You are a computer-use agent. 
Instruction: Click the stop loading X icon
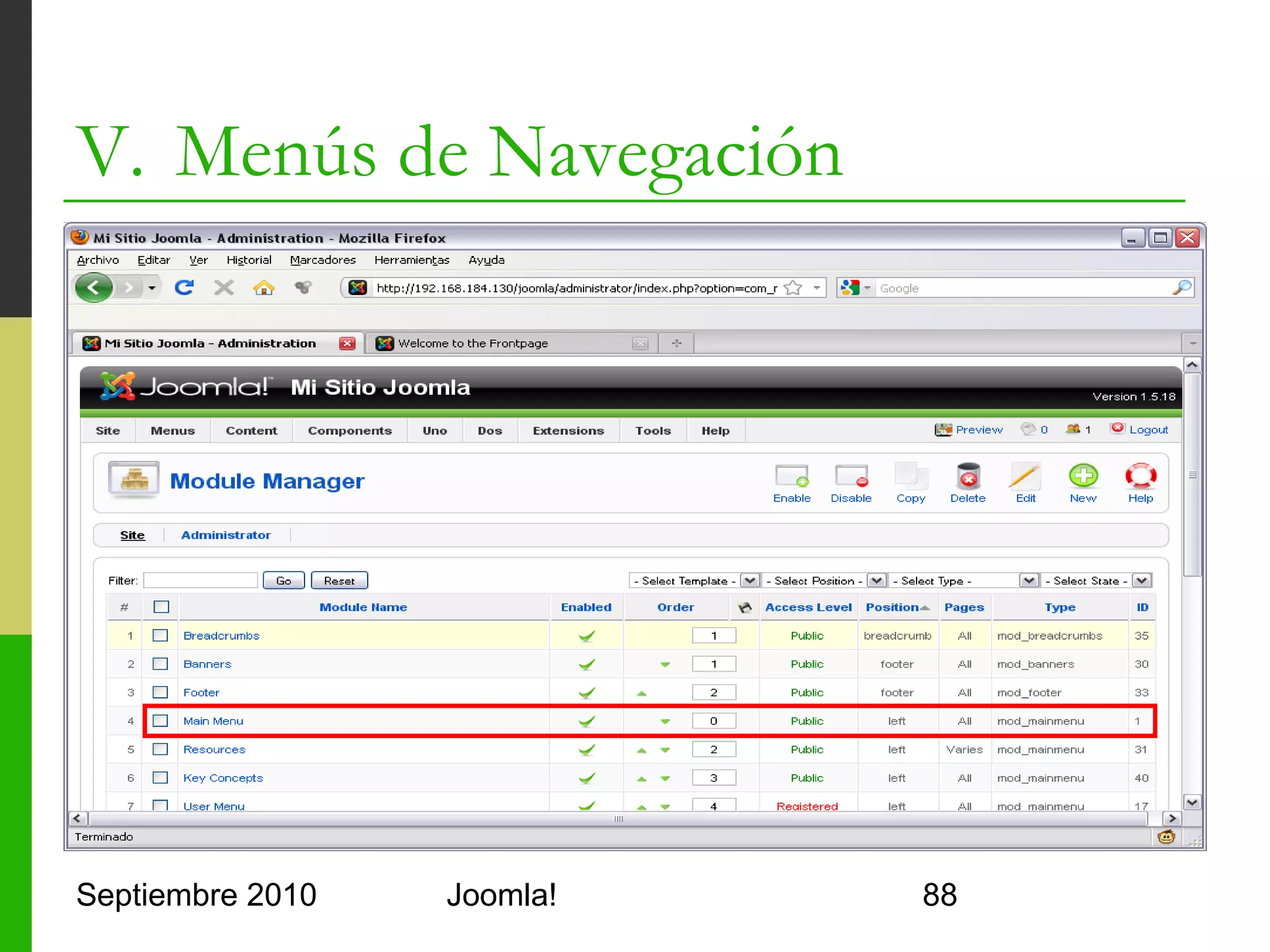point(224,288)
